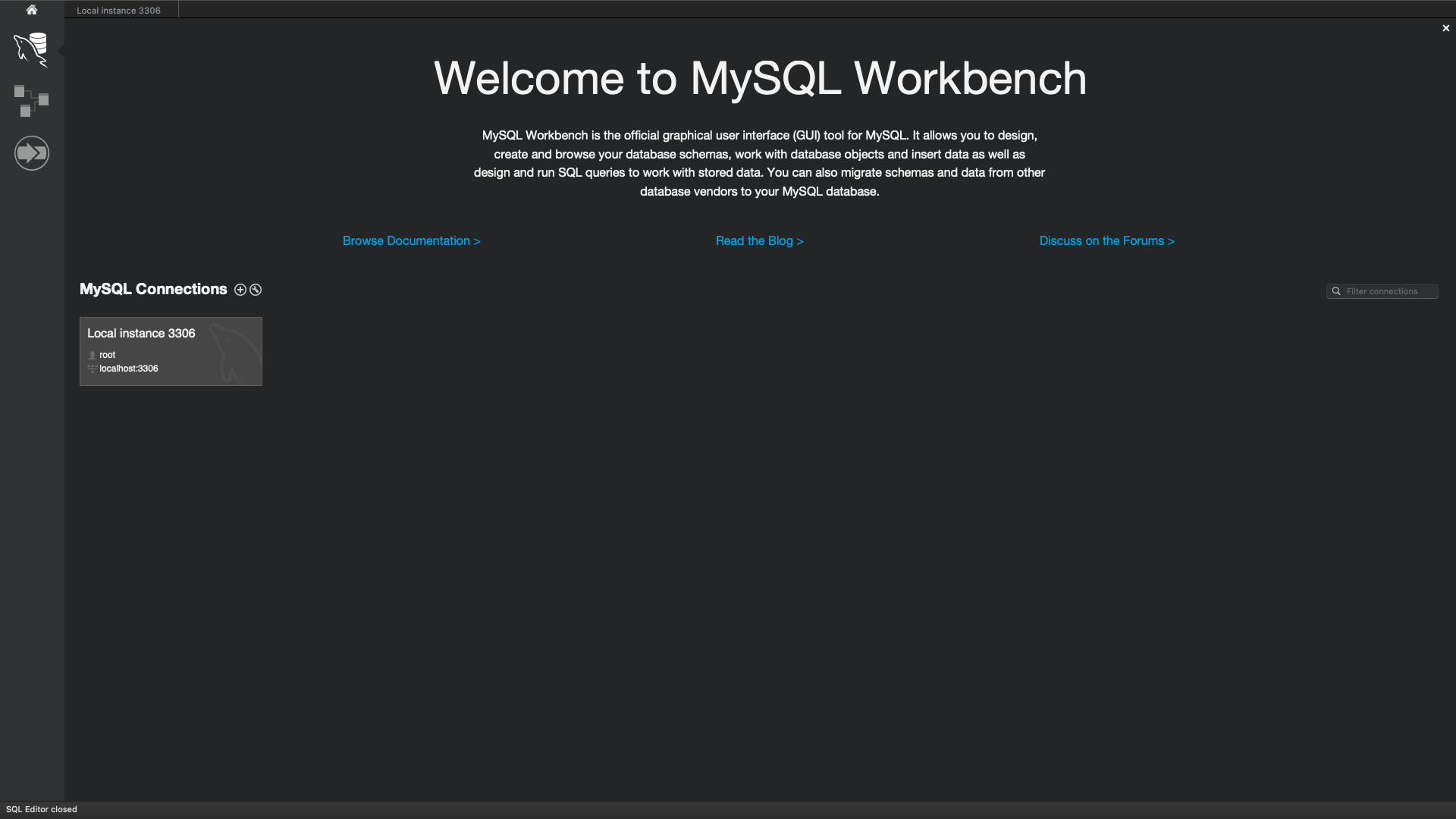Screen dimensions: 1456x819
Task: Open the Models sidebar icon
Action: [31, 101]
